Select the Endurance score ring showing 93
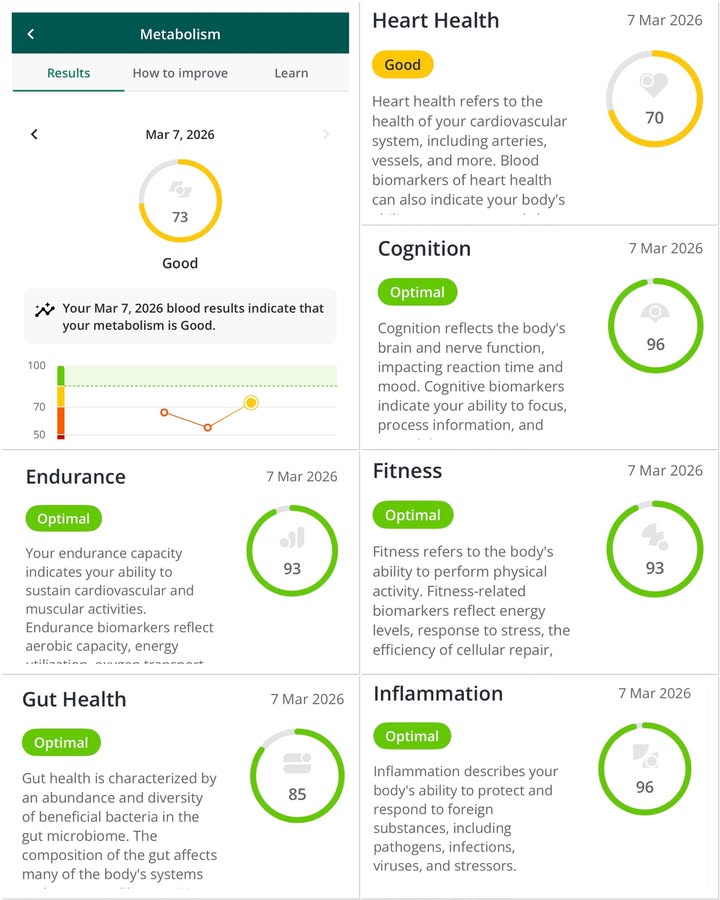 (292, 550)
